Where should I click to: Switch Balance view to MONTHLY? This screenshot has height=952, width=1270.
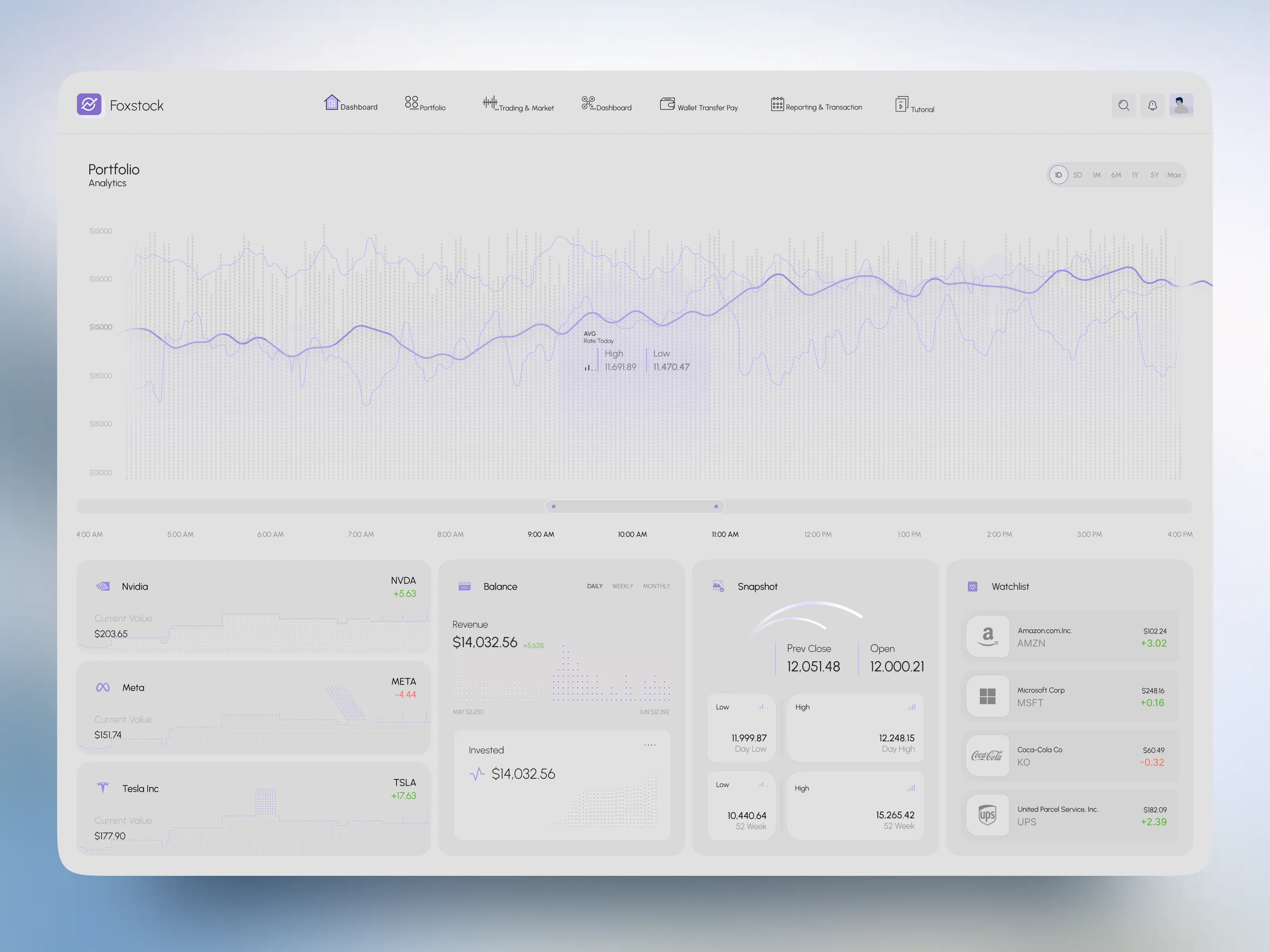(656, 586)
